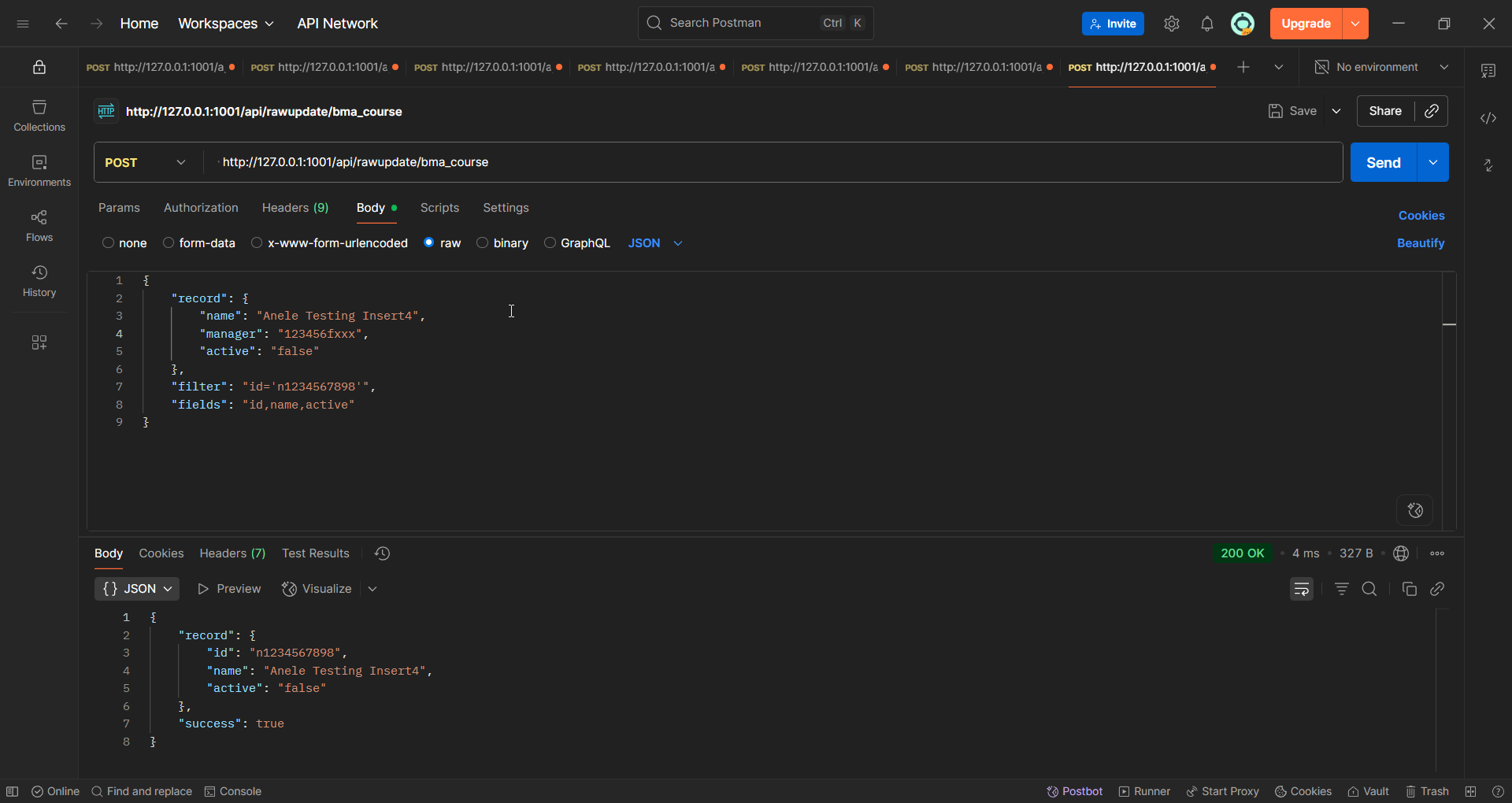
Task: Open Flows in sidebar
Action: click(39, 226)
